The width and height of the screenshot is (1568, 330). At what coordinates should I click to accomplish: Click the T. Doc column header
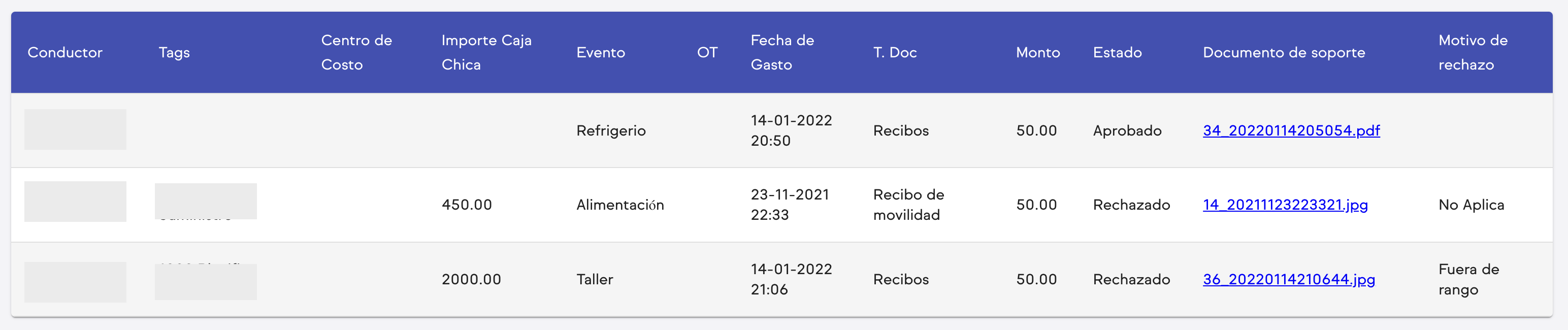pyautogui.click(x=895, y=52)
